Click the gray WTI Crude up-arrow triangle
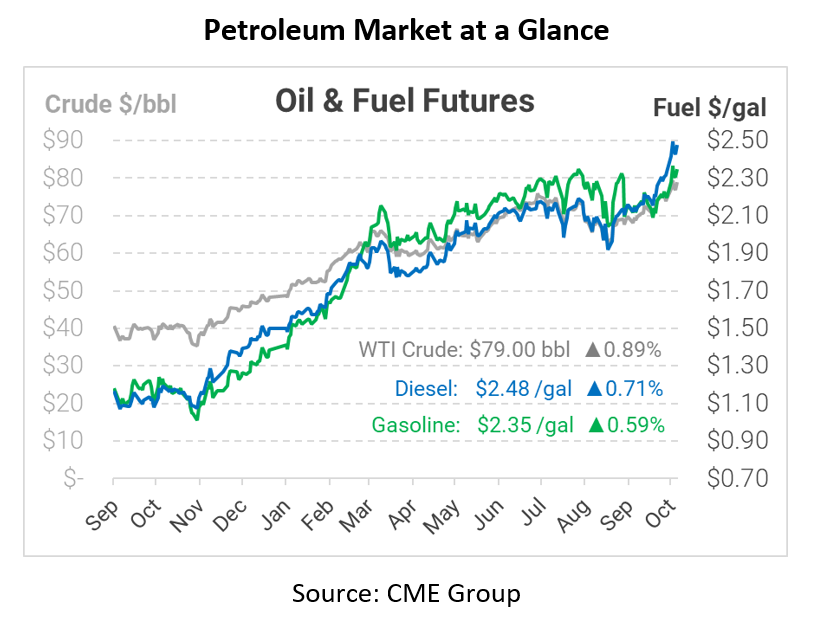The height and width of the screenshot is (621, 817). pyautogui.click(x=593, y=351)
